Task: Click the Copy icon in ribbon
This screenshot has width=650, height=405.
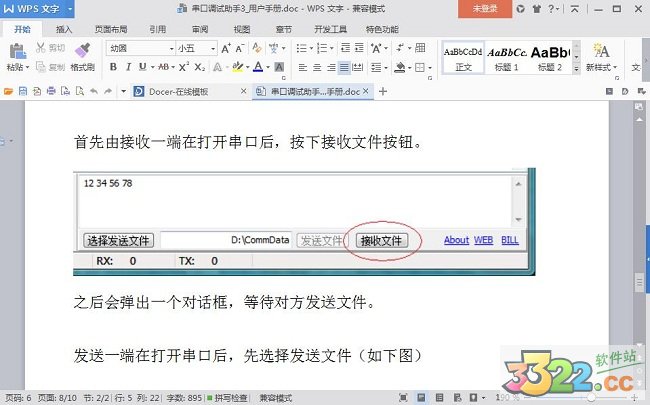Action: 41,66
